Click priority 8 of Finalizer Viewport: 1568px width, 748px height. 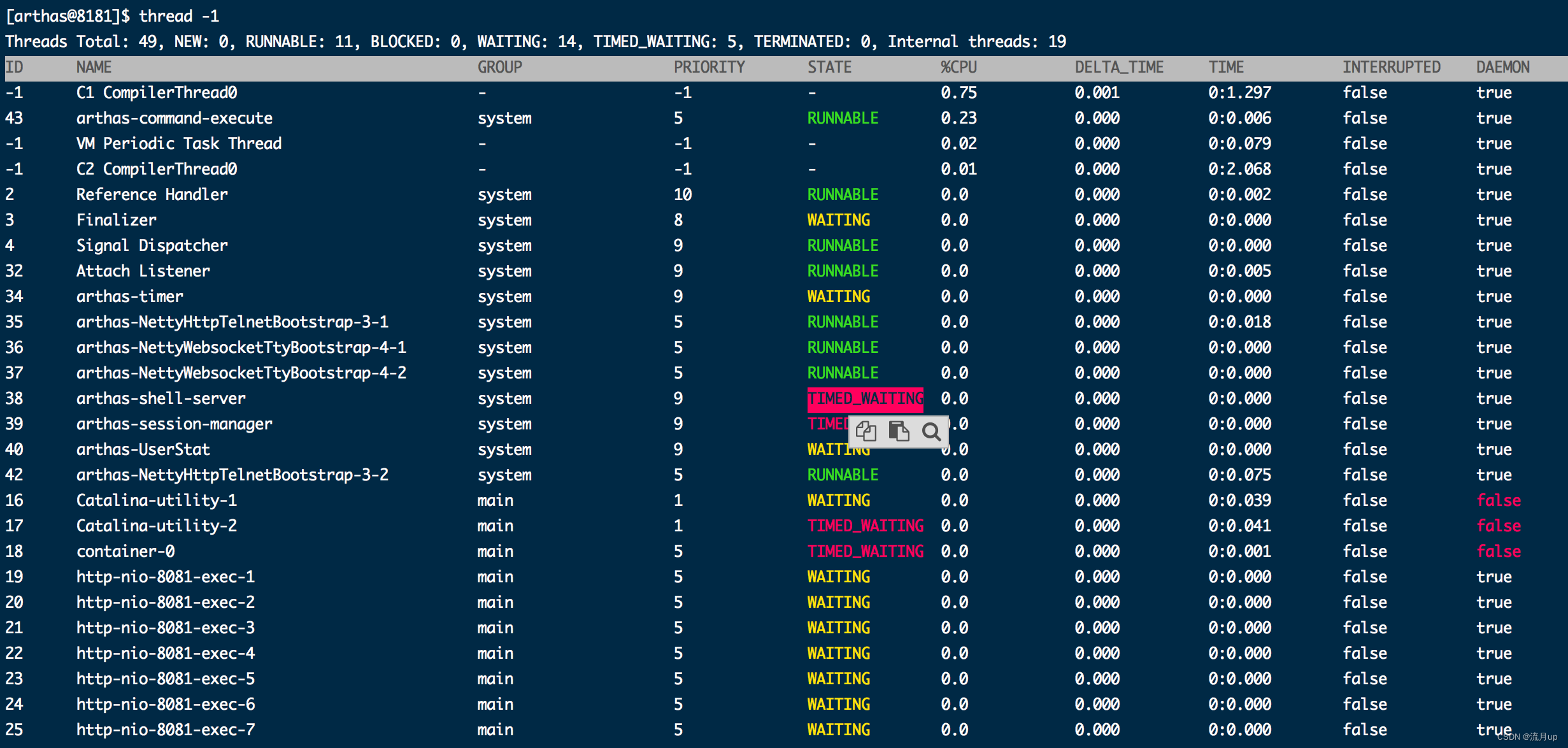(x=678, y=220)
